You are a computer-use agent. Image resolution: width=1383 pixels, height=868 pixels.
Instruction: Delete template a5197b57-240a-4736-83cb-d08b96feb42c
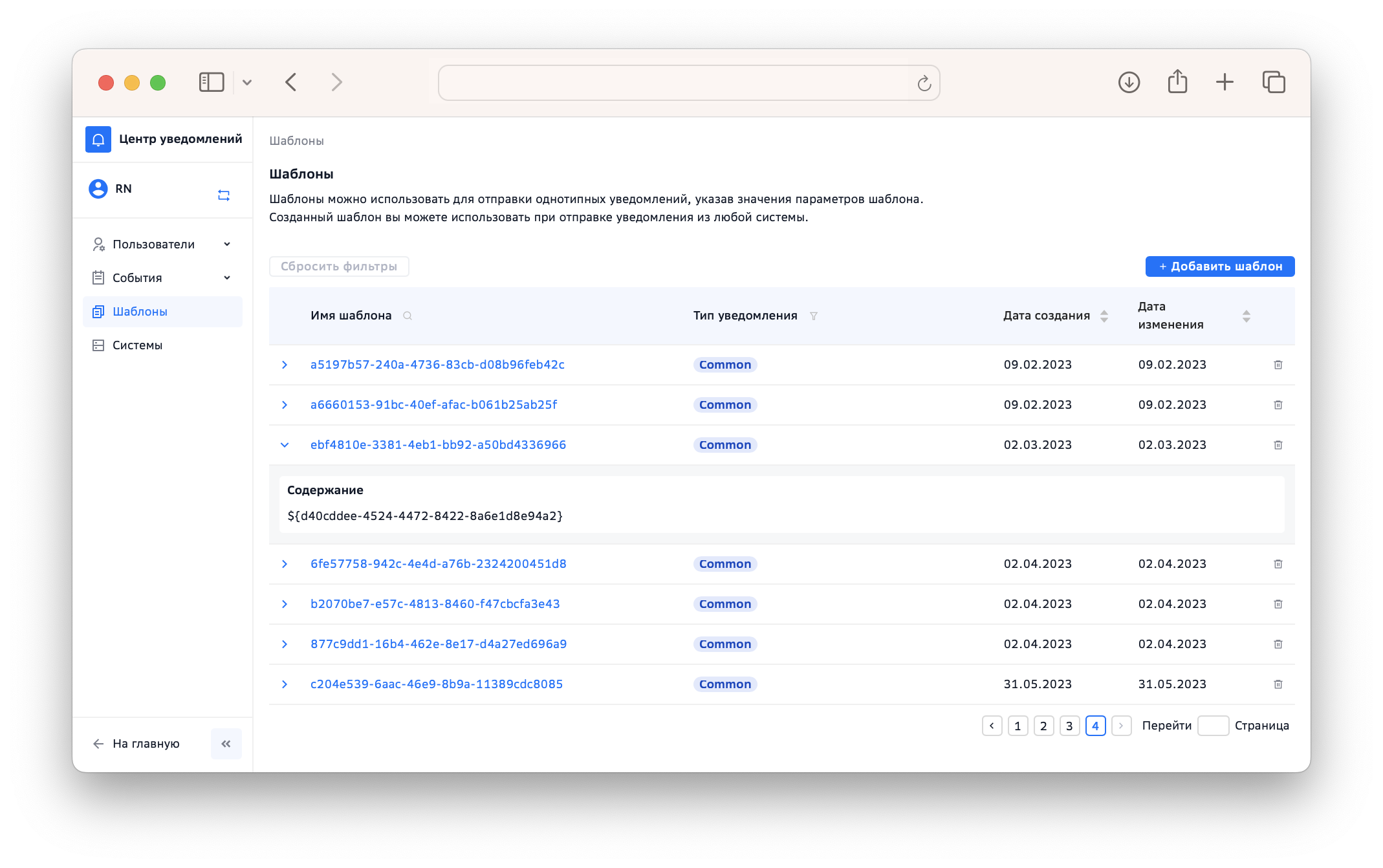pyautogui.click(x=1278, y=365)
